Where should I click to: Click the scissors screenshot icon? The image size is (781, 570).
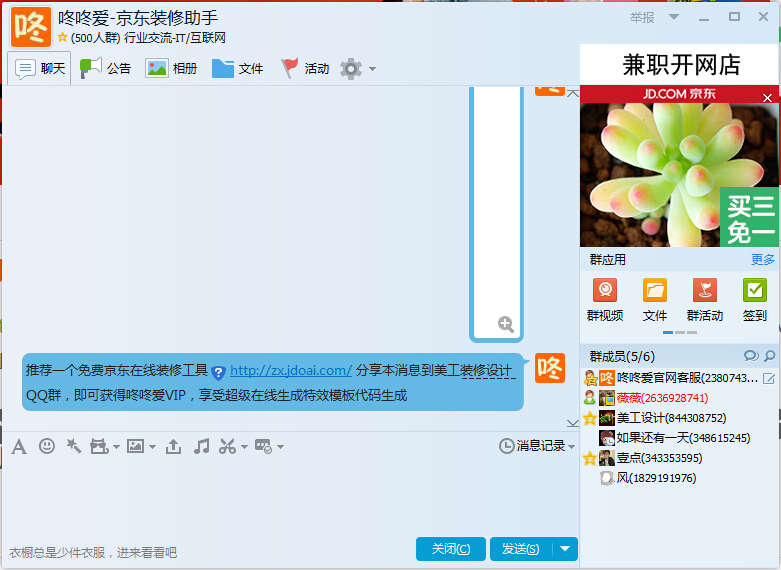(x=228, y=446)
